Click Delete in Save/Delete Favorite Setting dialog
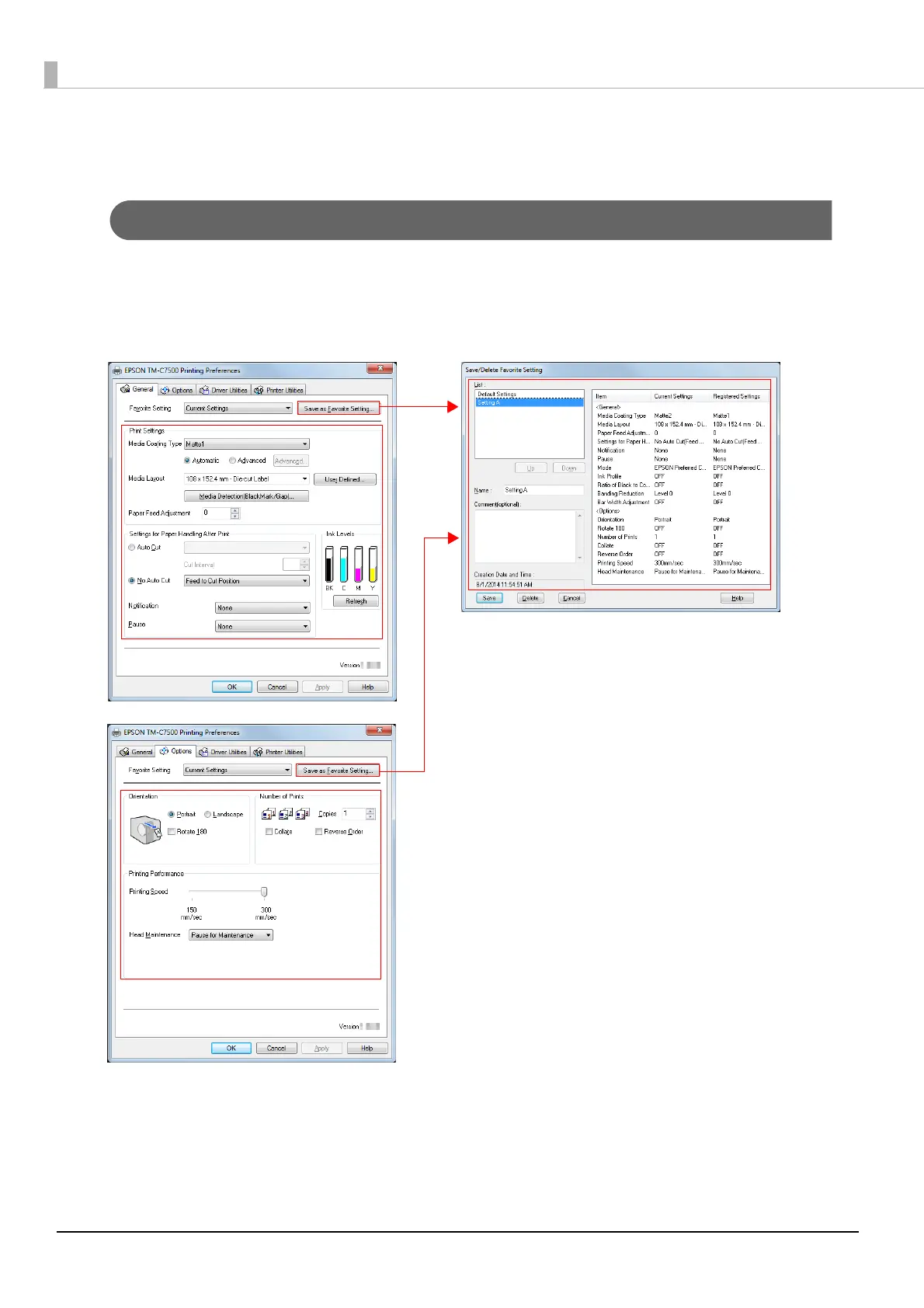Viewport: 924px width, 1308px height. [x=530, y=598]
